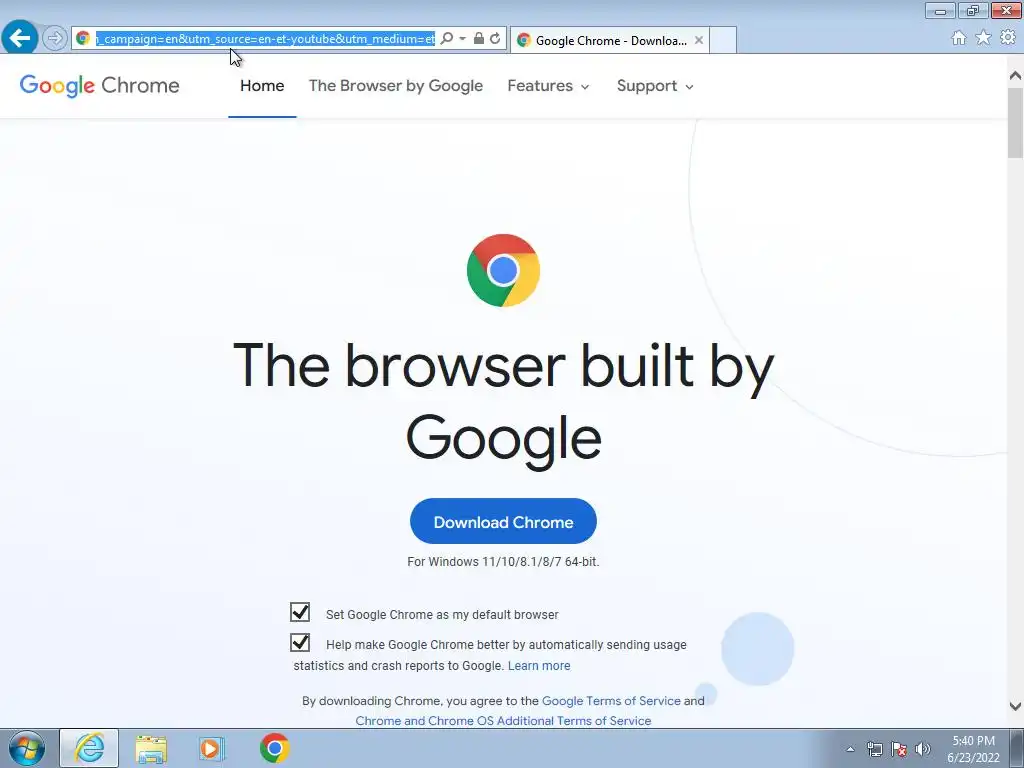Image resolution: width=1024 pixels, height=768 pixels.
Task: Open the clock showing 5:40 PM
Action: 973,749
